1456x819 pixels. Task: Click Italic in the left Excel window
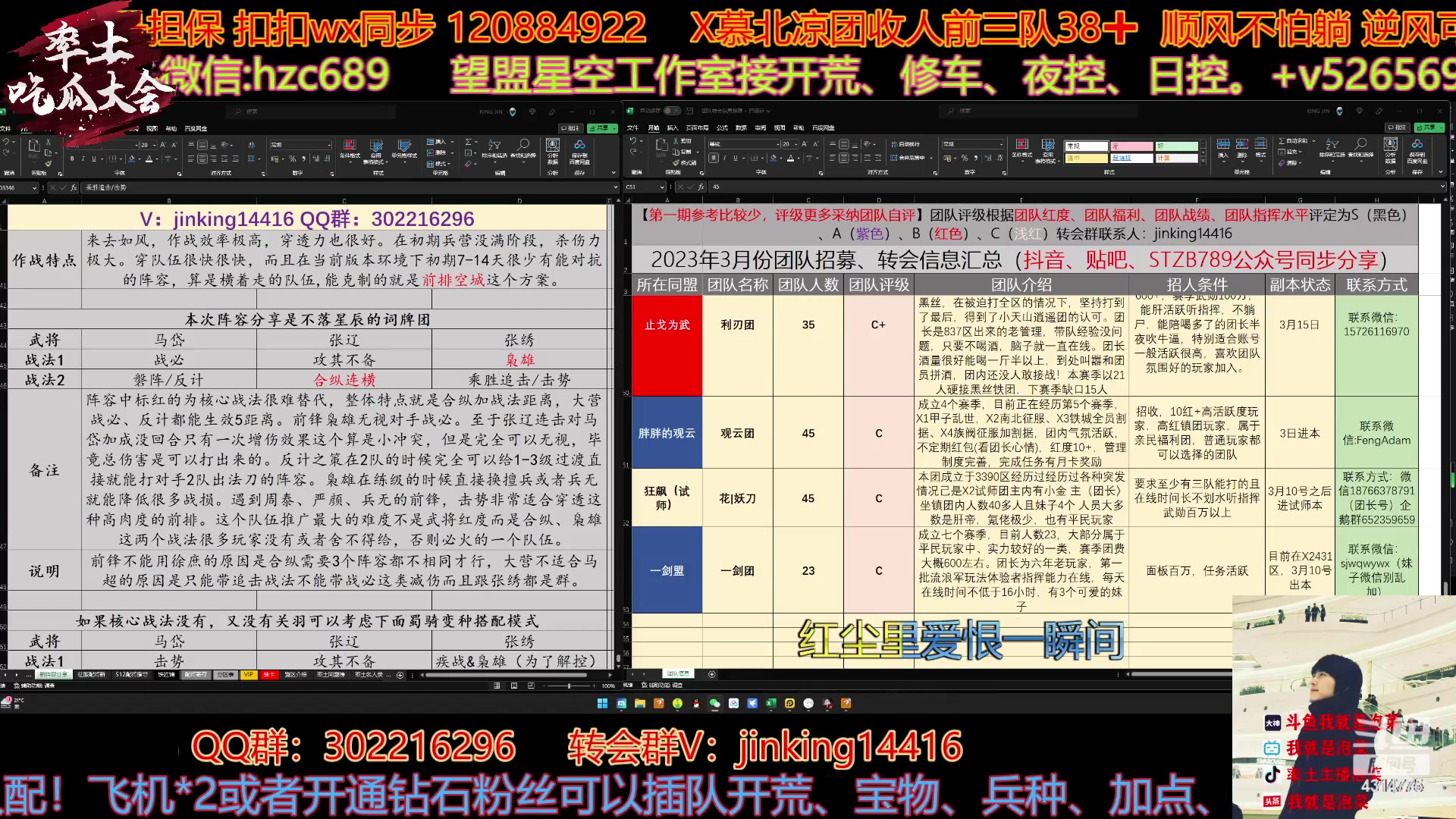83,159
